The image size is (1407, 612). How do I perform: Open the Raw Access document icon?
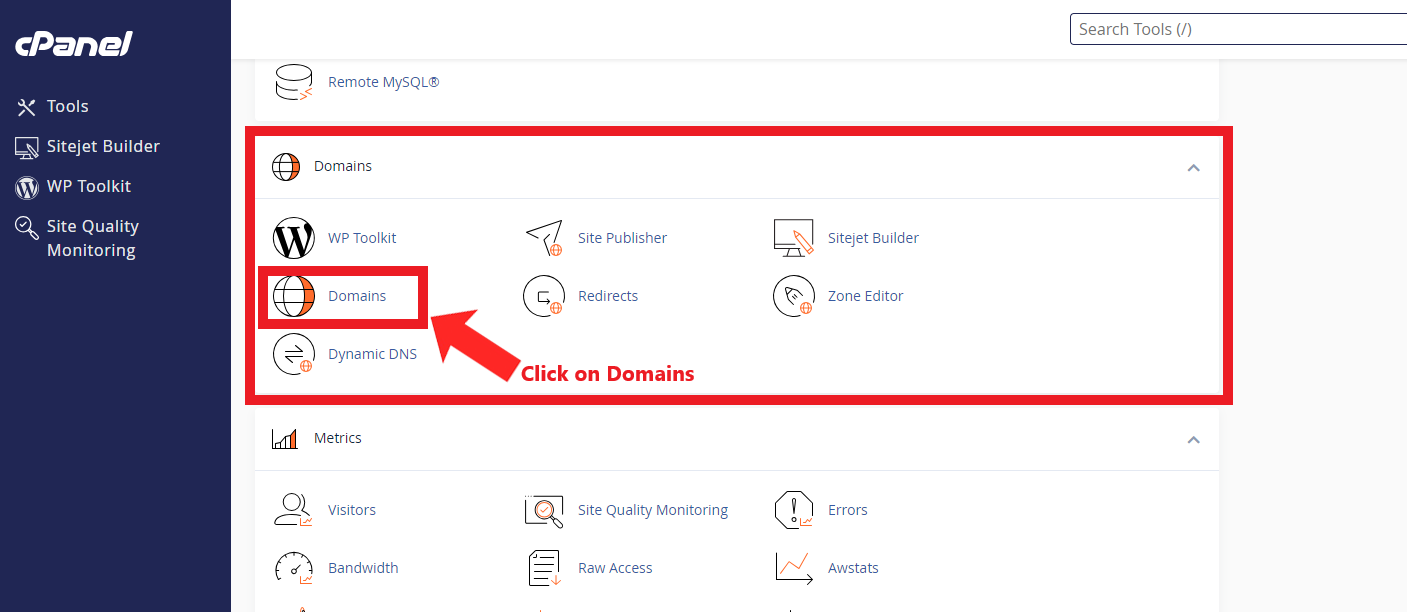tap(544, 568)
